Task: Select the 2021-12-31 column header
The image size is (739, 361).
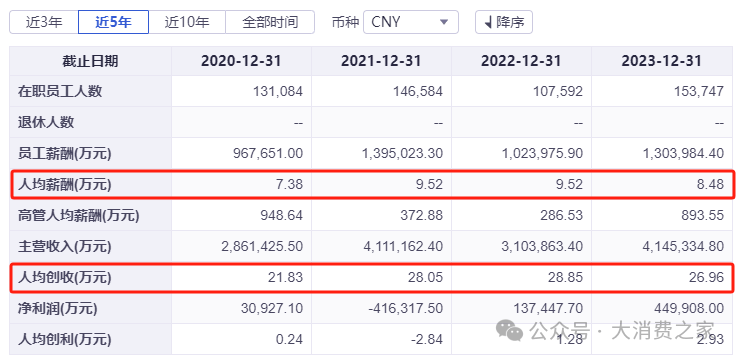Action: point(381,61)
